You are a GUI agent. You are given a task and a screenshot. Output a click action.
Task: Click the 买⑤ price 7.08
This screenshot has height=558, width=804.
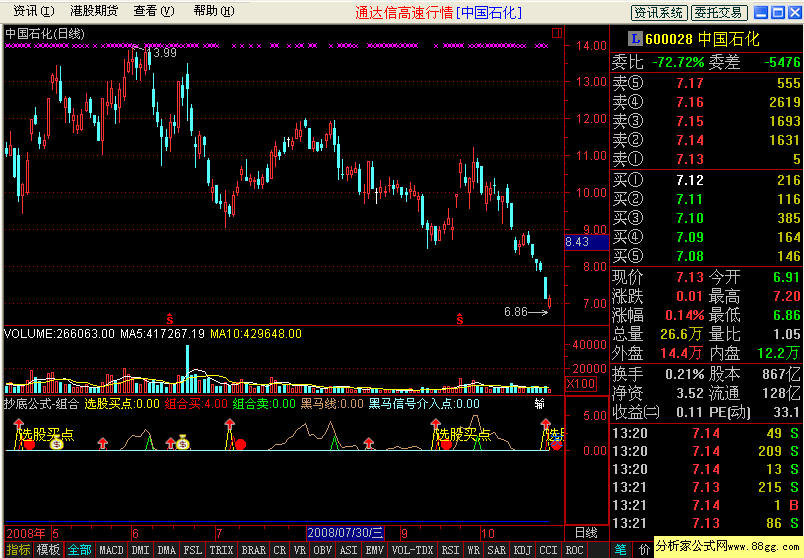coord(690,256)
